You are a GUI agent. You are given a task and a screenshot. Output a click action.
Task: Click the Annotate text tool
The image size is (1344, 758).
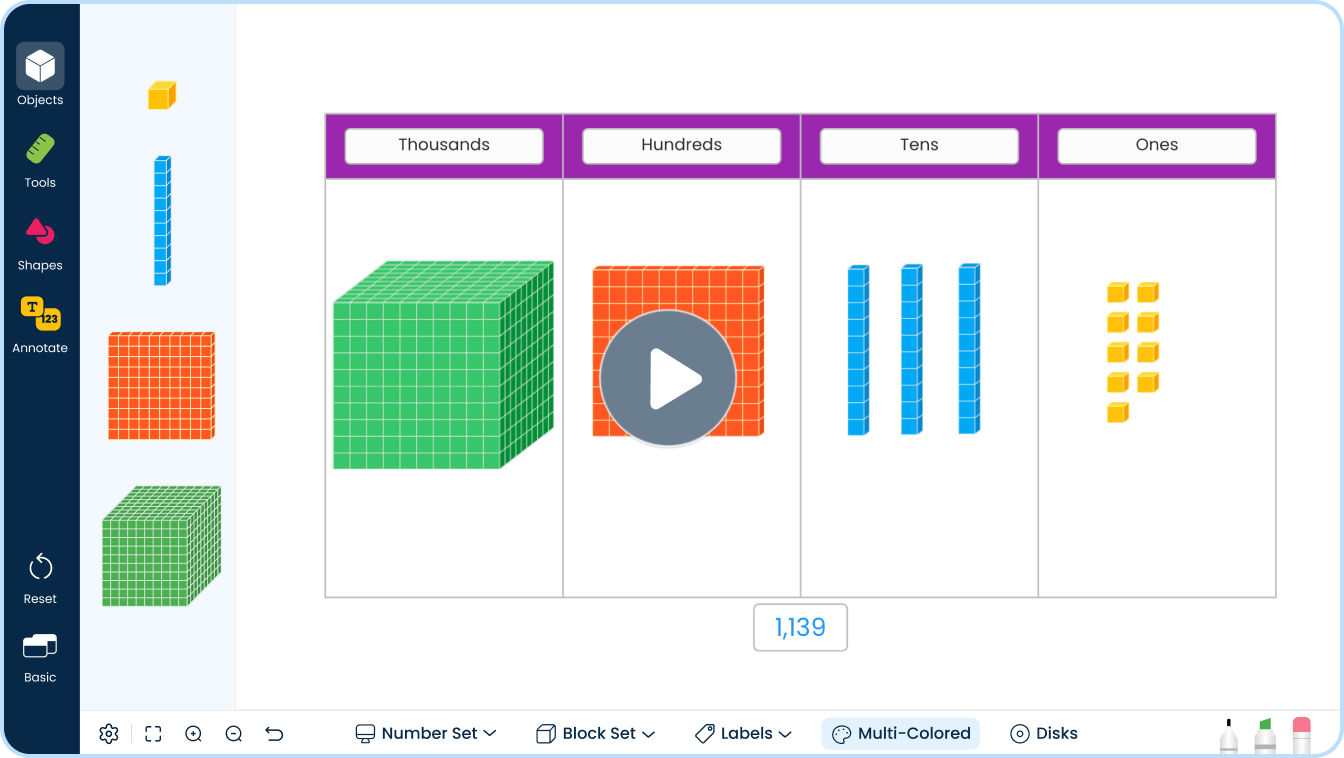pos(40,324)
